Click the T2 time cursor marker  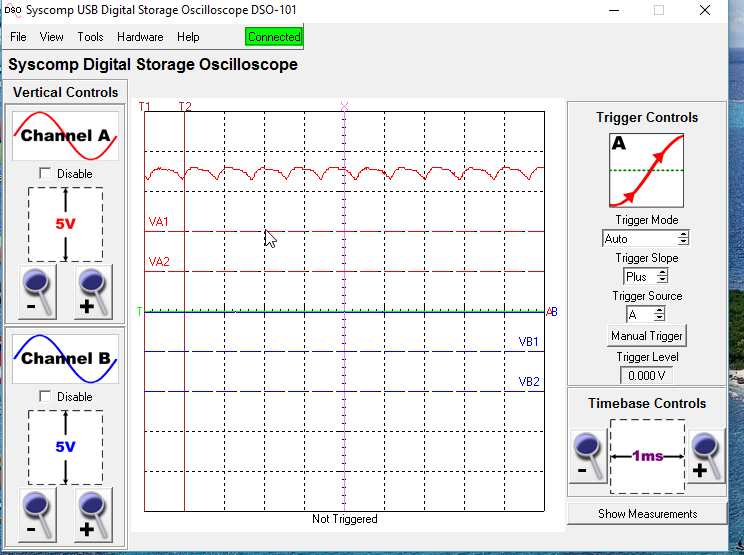coord(185,106)
